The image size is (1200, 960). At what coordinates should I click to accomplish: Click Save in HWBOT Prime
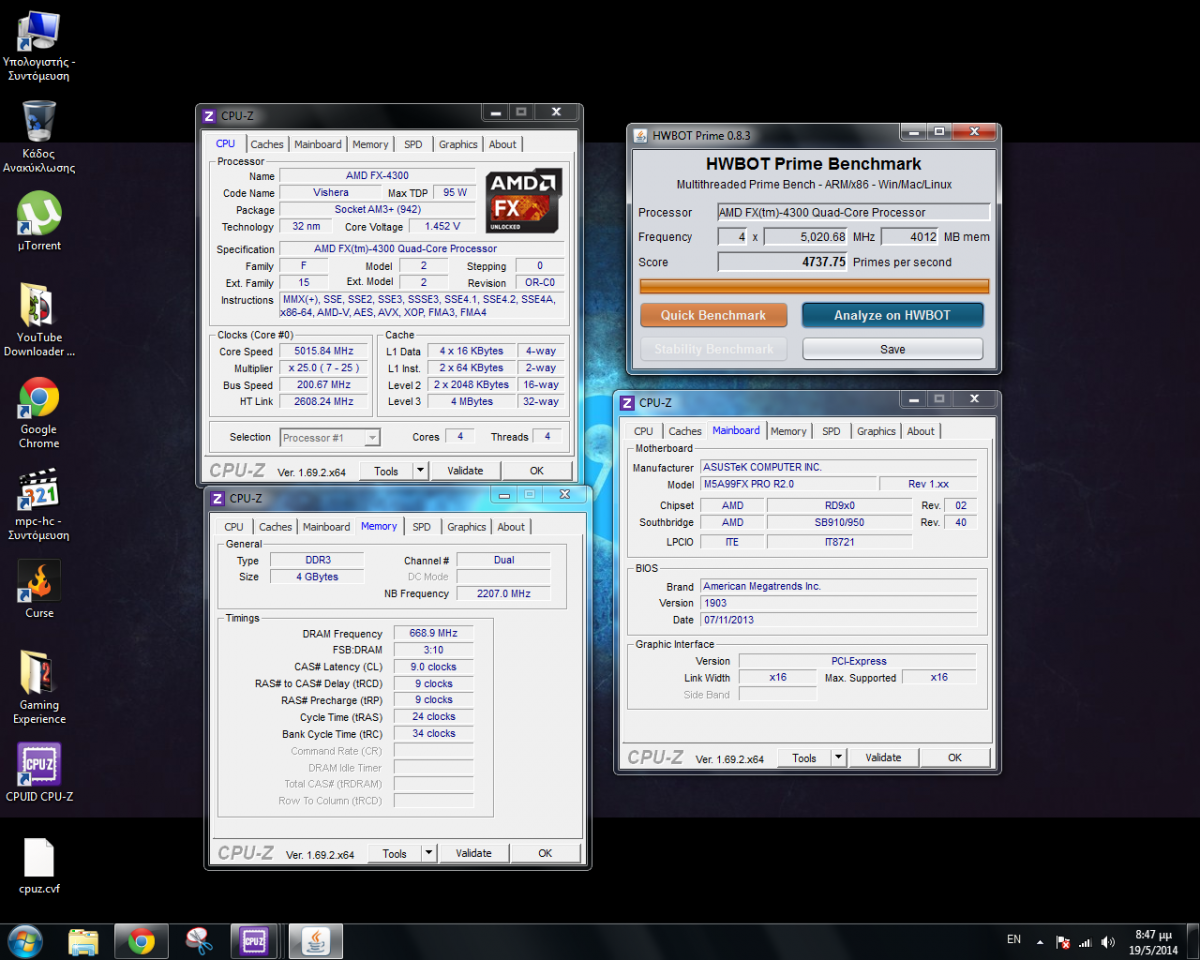point(892,349)
